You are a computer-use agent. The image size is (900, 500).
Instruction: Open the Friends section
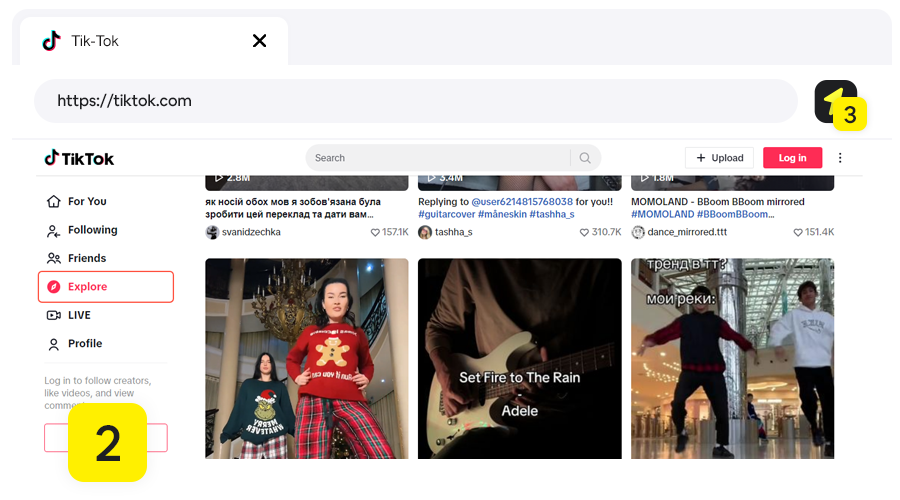click(x=86, y=258)
